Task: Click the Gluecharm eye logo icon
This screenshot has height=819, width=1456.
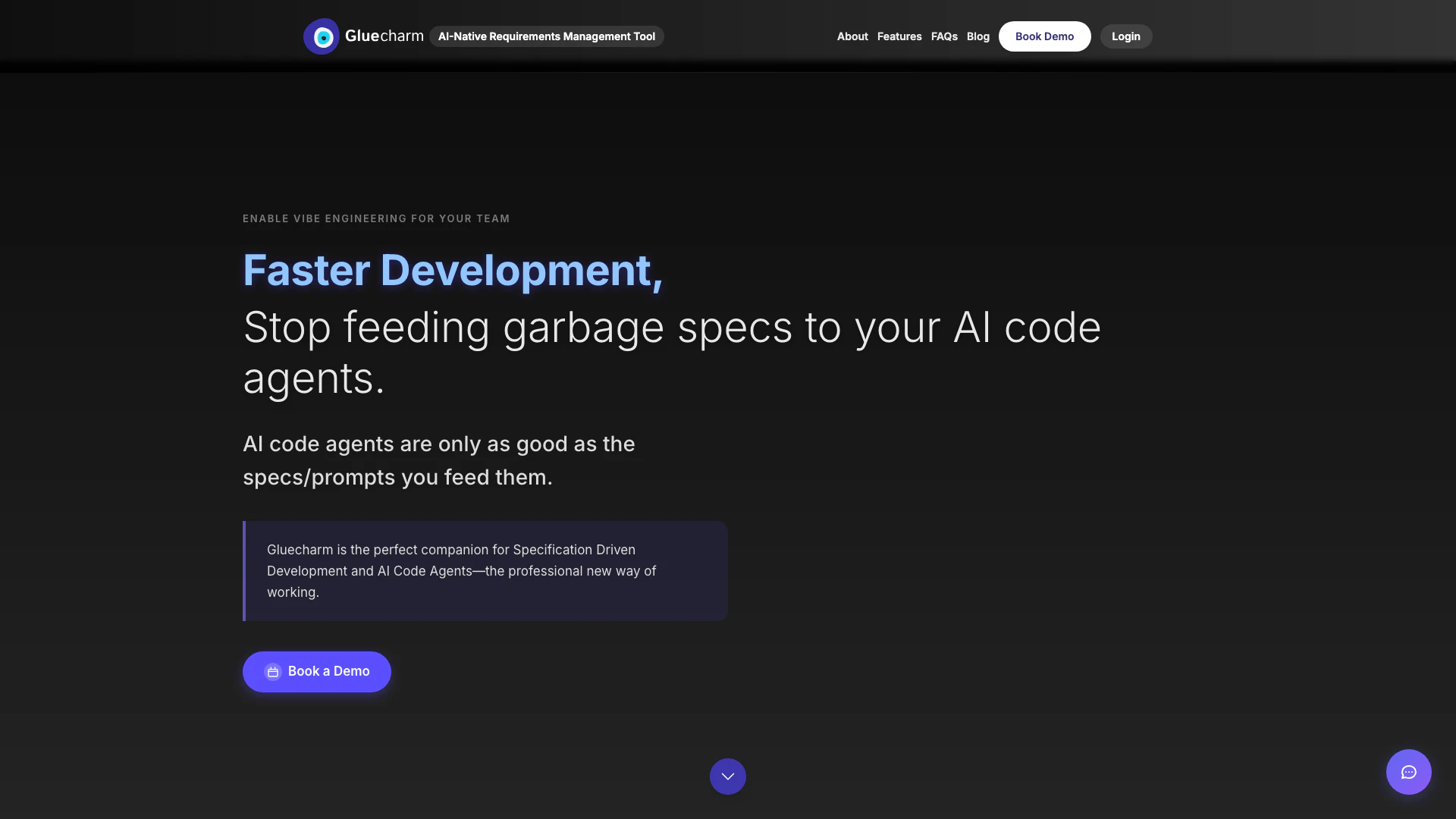Action: tap(322, 36)
